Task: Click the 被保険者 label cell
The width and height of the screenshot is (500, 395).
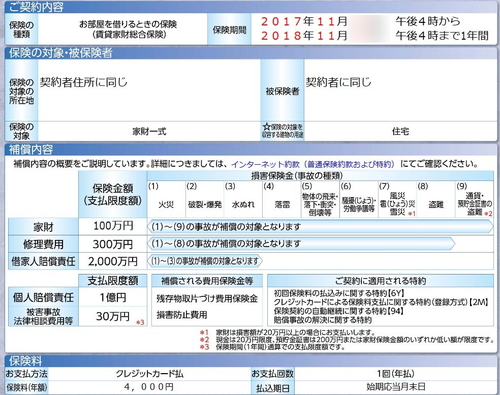Action: (282, 91)
